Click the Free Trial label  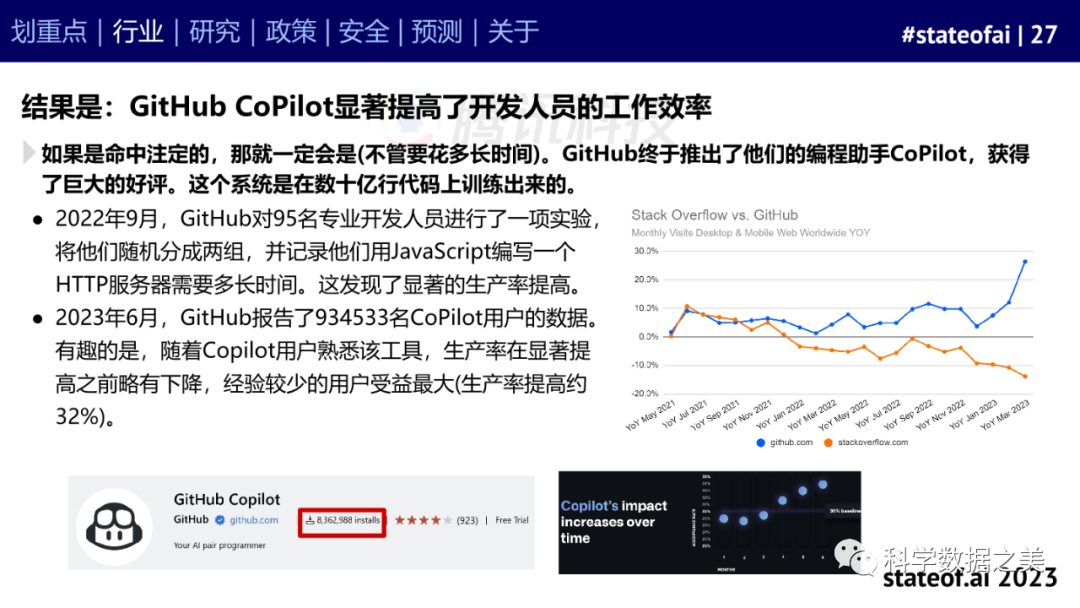(512, 520)
